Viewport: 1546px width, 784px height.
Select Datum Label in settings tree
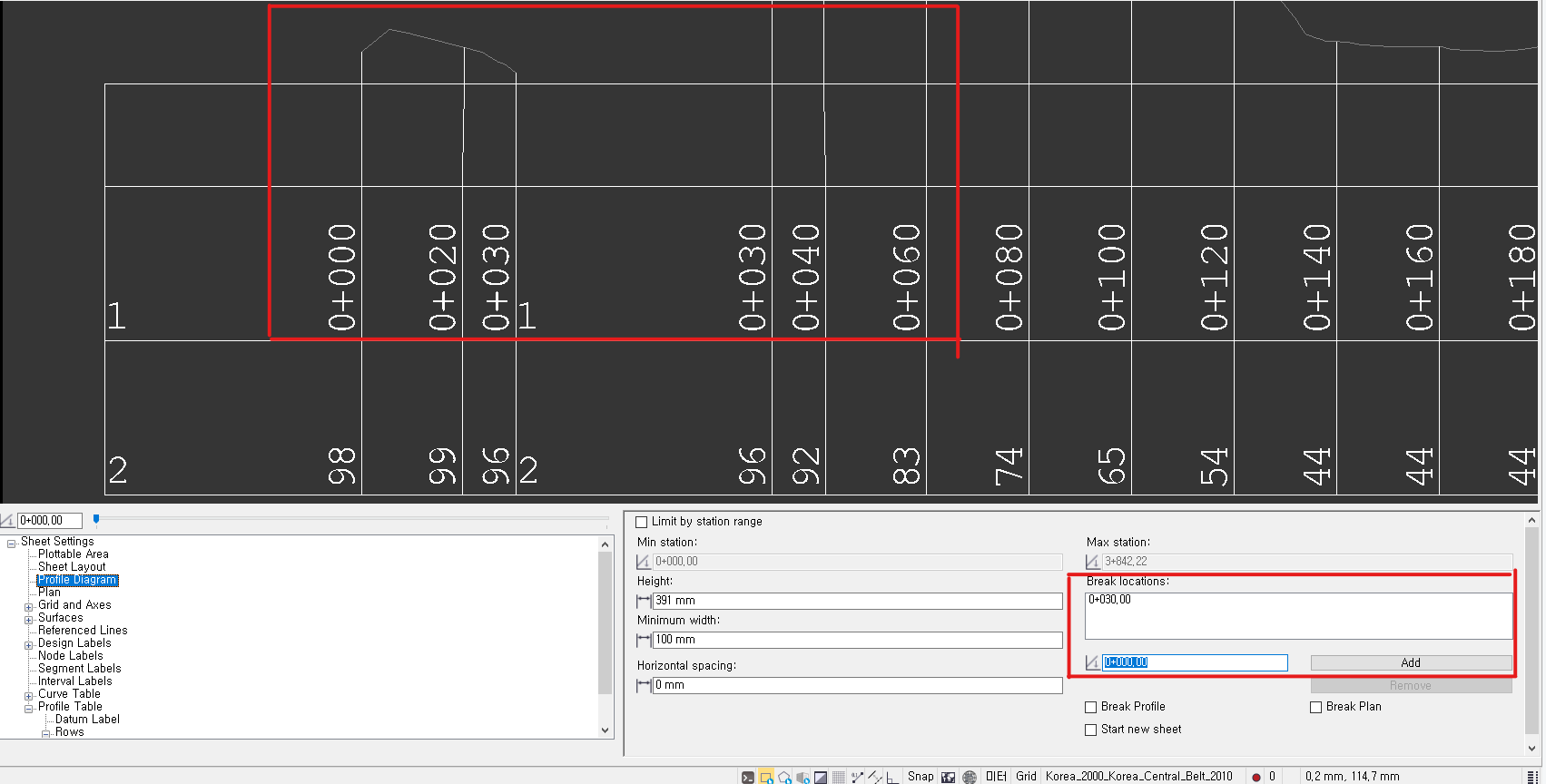click(87, 719)
